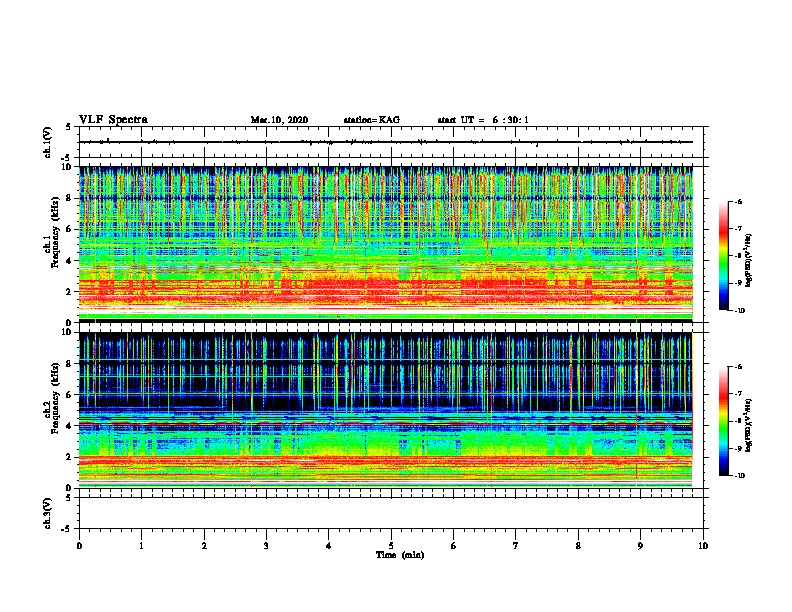Click time axis tick label "5"
This screenshot has height=612, width=792.
[391, 546]
